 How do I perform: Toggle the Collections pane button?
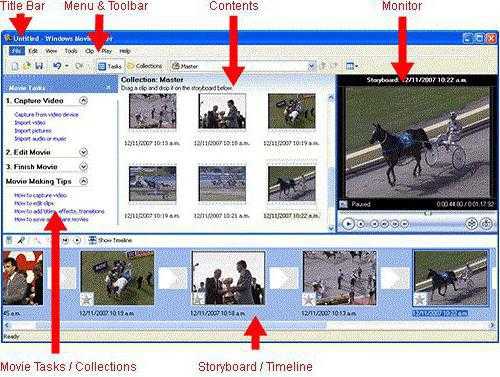(x=145, y=66)
